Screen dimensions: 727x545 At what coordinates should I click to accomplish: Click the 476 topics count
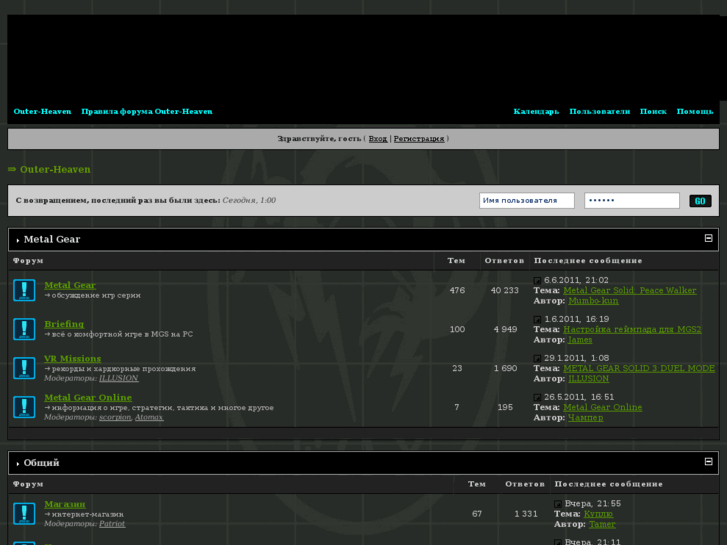point(457,290)
